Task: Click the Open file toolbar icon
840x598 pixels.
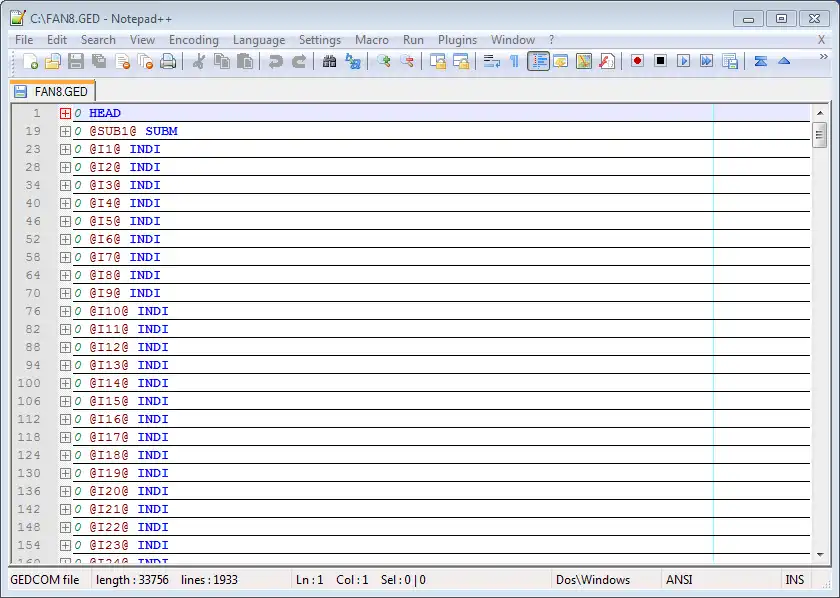Action: [52, 62]
